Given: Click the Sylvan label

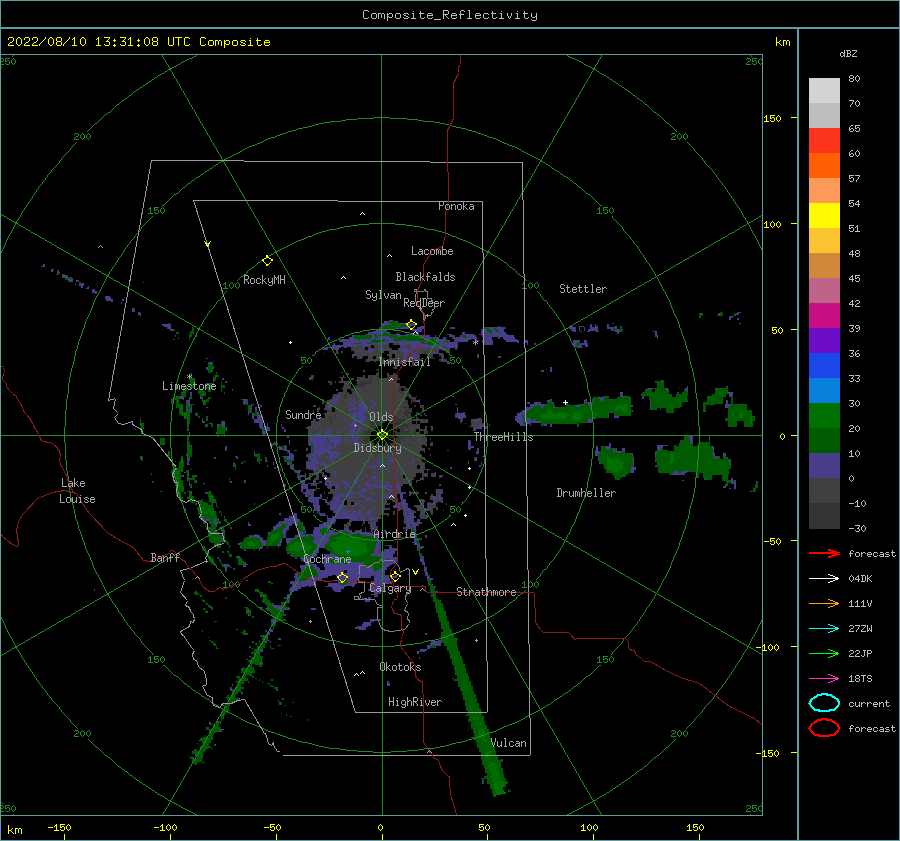Looking at the screenshot, I should 383,295.
